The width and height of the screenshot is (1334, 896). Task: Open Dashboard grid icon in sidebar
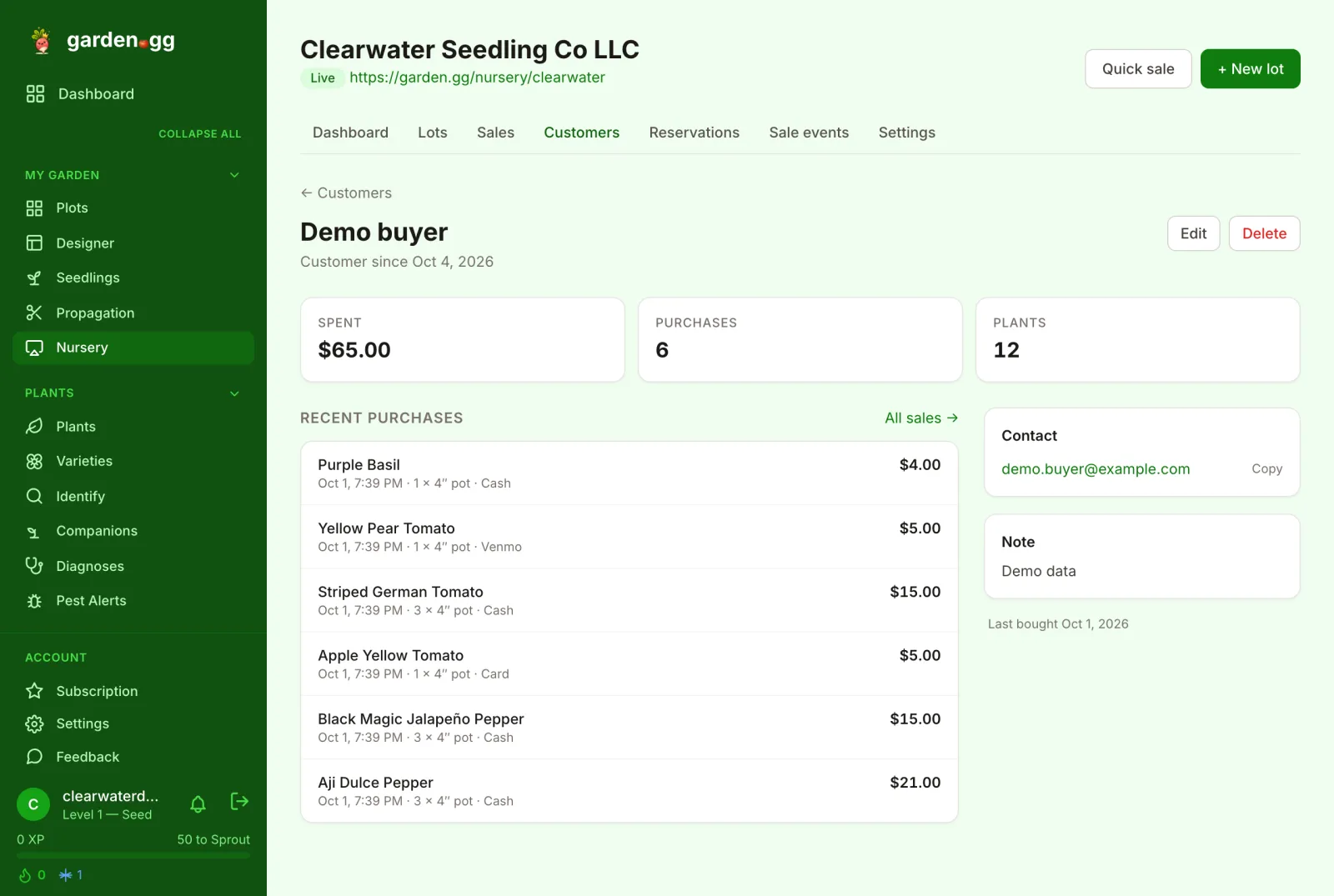[35, 94]
